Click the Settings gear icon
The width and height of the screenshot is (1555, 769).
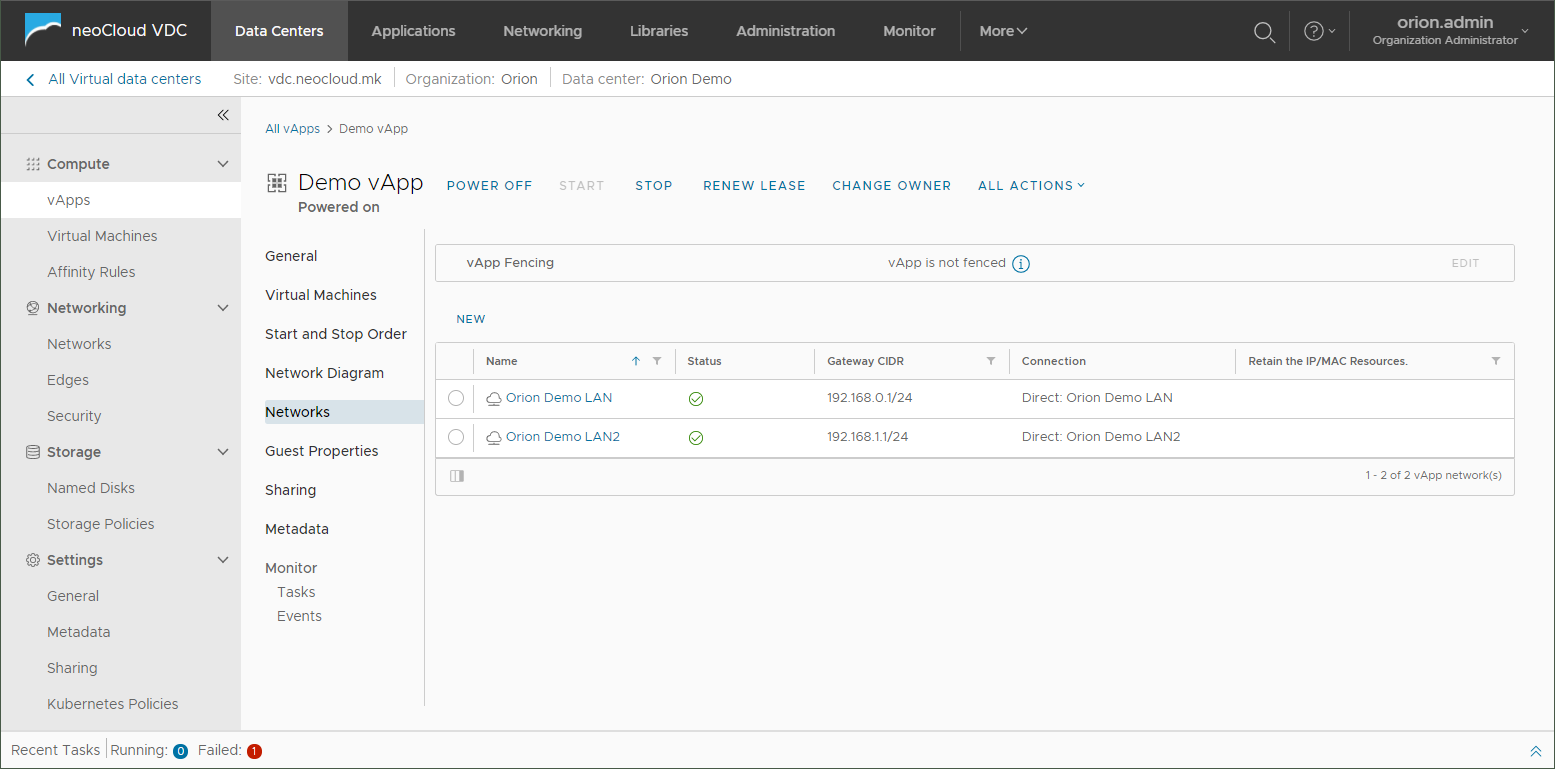[33, 560]
